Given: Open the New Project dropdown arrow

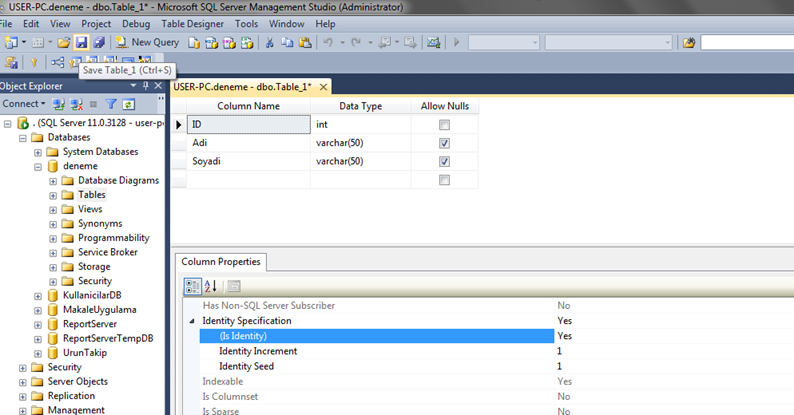Looking at the screenshot, I should [24, 43].
